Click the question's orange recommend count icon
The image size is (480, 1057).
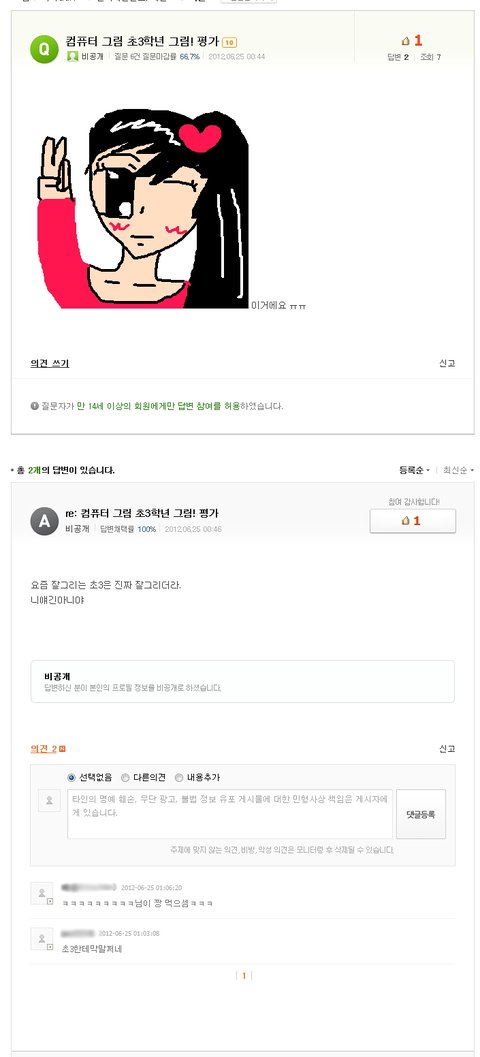pyautogui.click(x=406, y=41)
